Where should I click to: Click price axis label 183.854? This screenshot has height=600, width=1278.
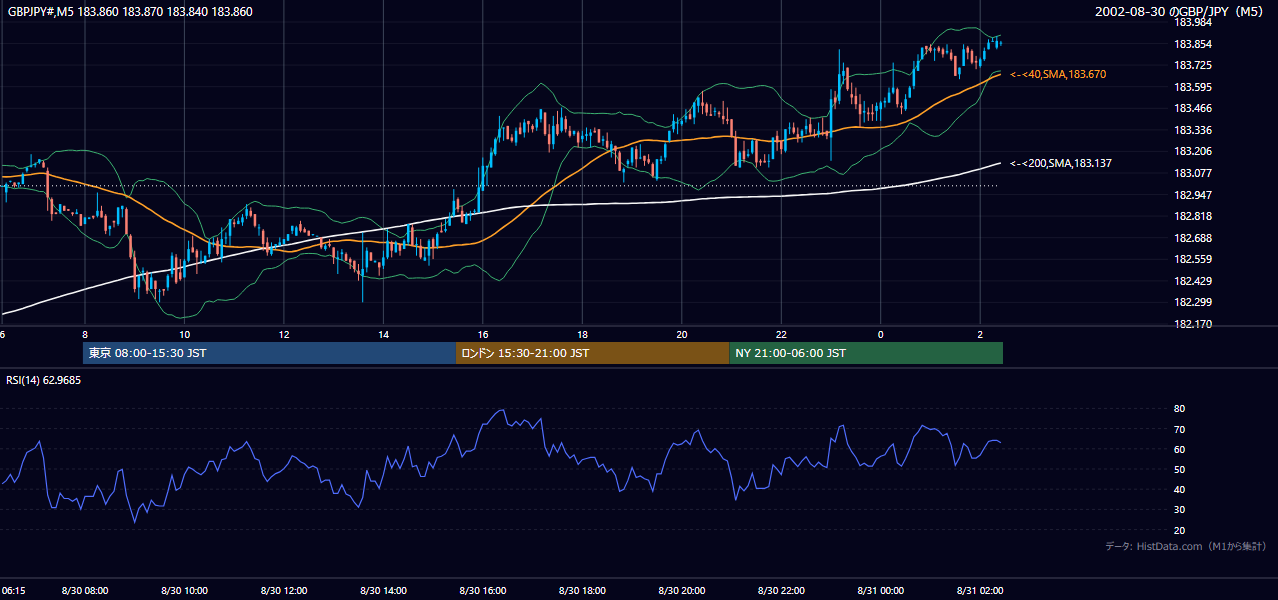pos(1194,44)
